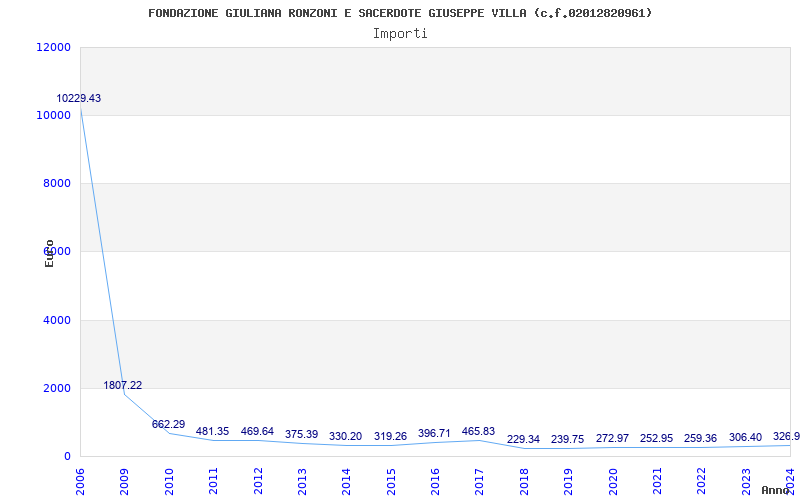
Task: Select the 272.97 data label
Action: pyautogui.click(x=612, y=438)
